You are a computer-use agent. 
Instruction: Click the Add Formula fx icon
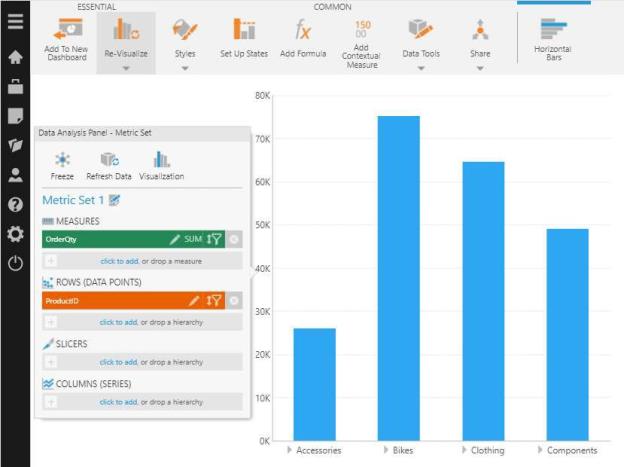pyautogui.click(x=302, y=30)
